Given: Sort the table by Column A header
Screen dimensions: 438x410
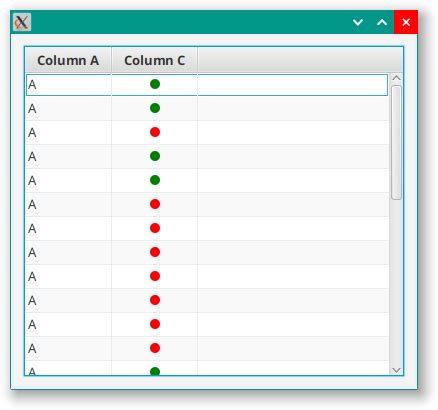Looking at the screenshot, I should tap(68, 60).
